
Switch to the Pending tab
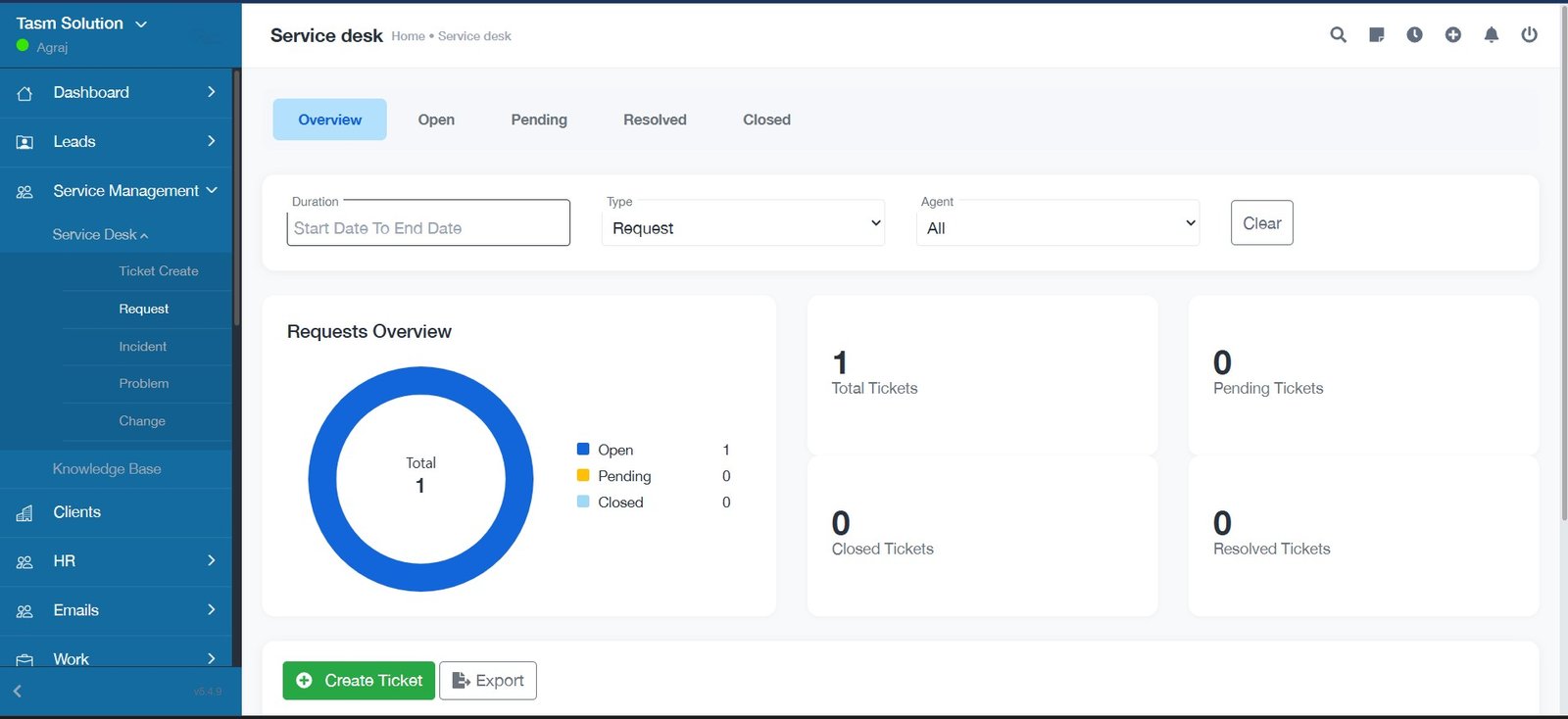coord(539,120)
